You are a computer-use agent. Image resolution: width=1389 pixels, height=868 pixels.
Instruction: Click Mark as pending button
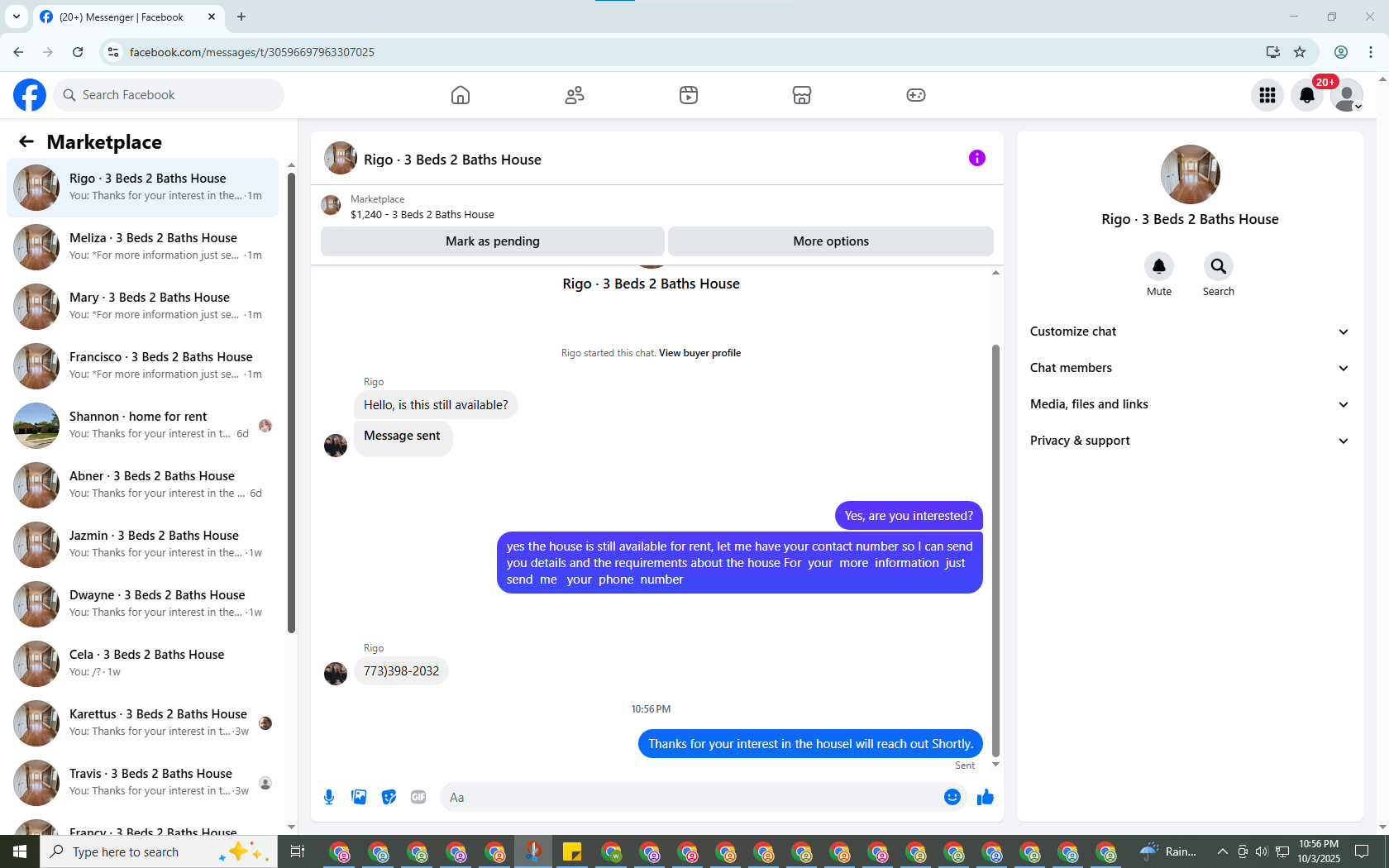493,241
